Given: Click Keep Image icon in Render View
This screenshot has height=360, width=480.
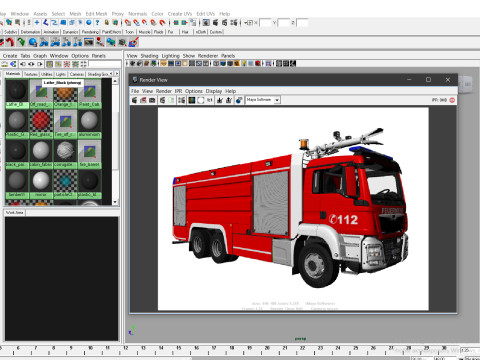Looking at the screenshot, I should (x=220, y=100).
